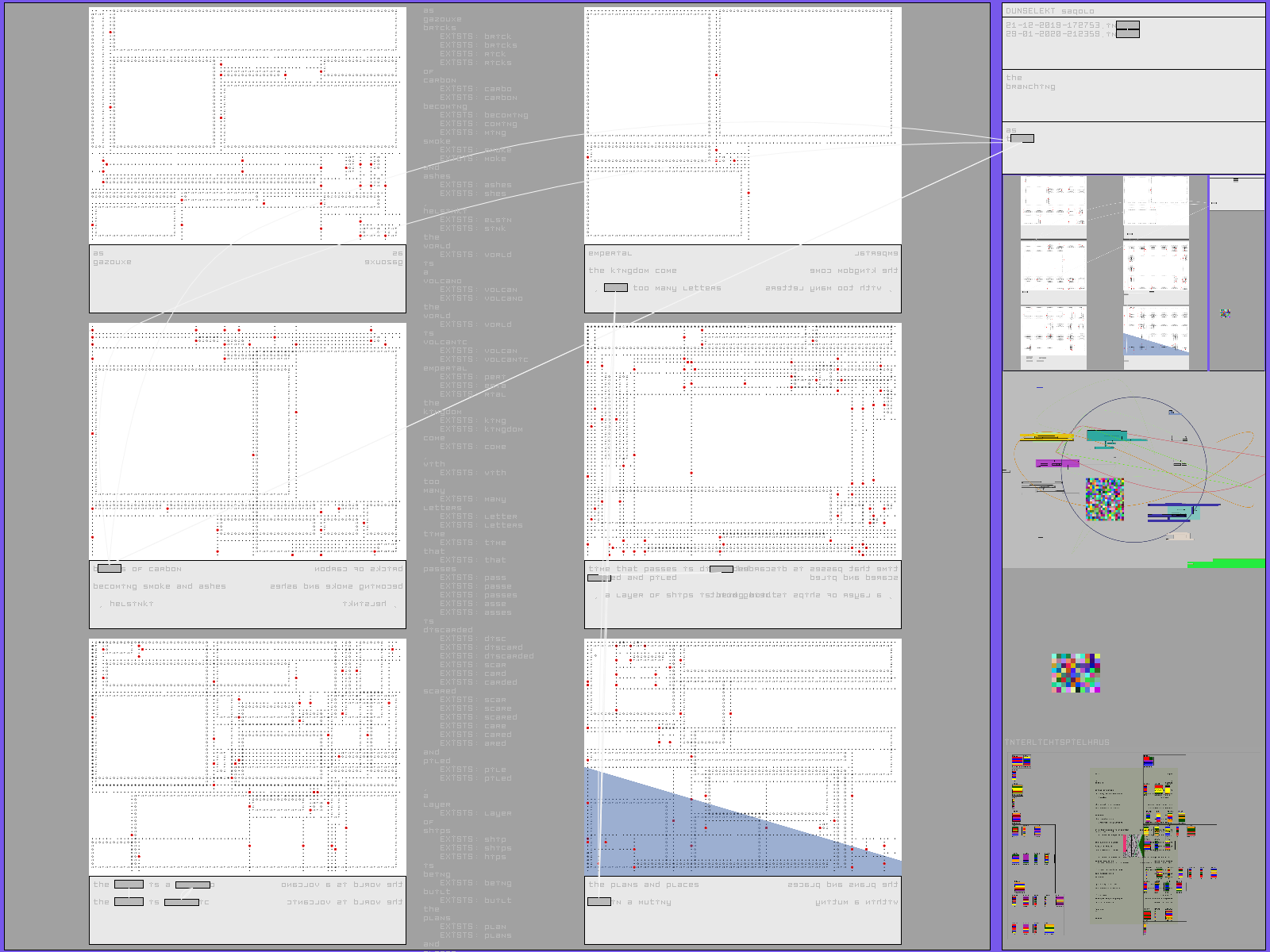Click the tiny colorful icon in the minimap's right column

click(x=1226, y=313)
